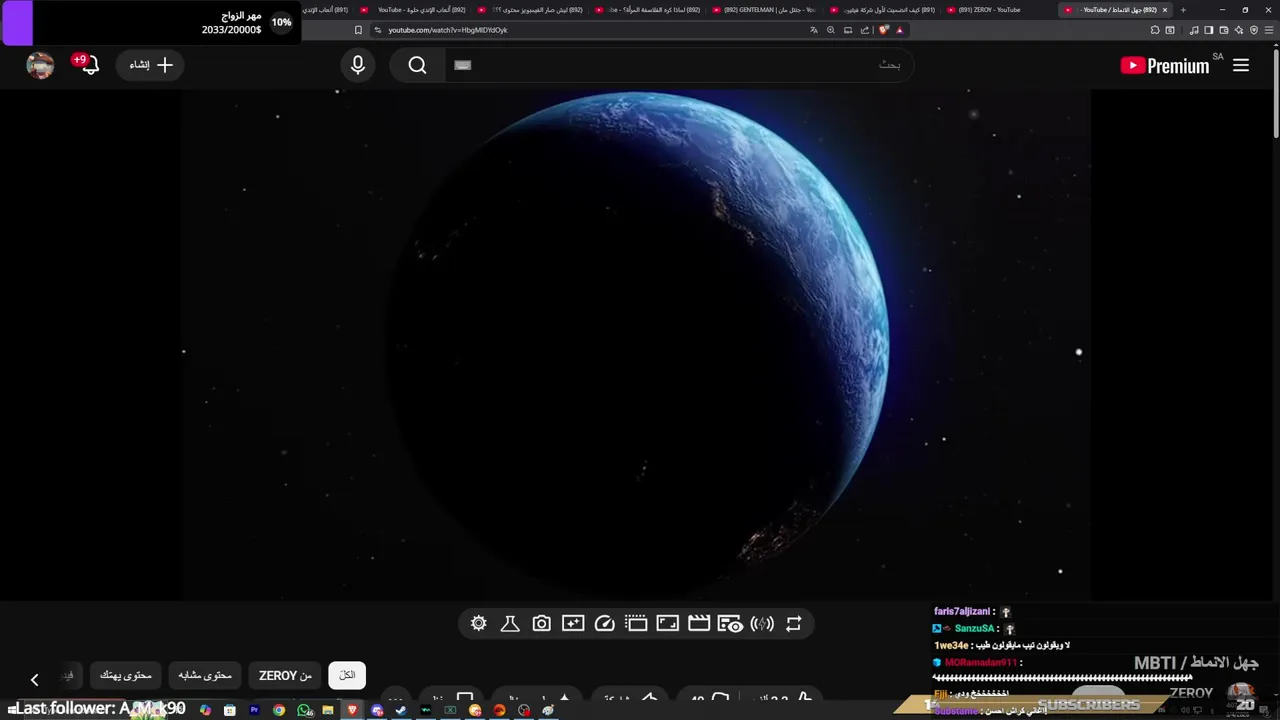Select the محتوى مشابه filter chip
Screen dimensions: 1280x720
coord(205,675)
